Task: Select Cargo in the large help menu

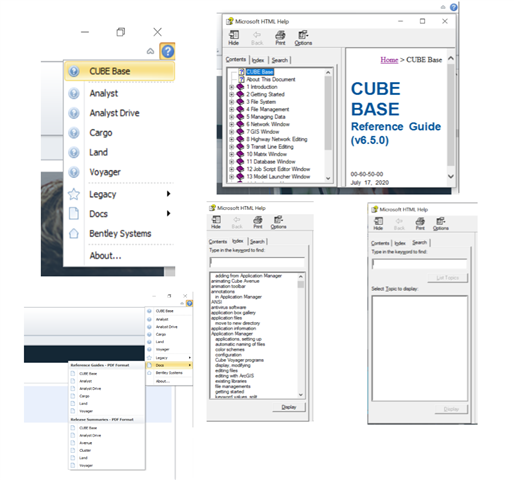Action: [101, 133]
